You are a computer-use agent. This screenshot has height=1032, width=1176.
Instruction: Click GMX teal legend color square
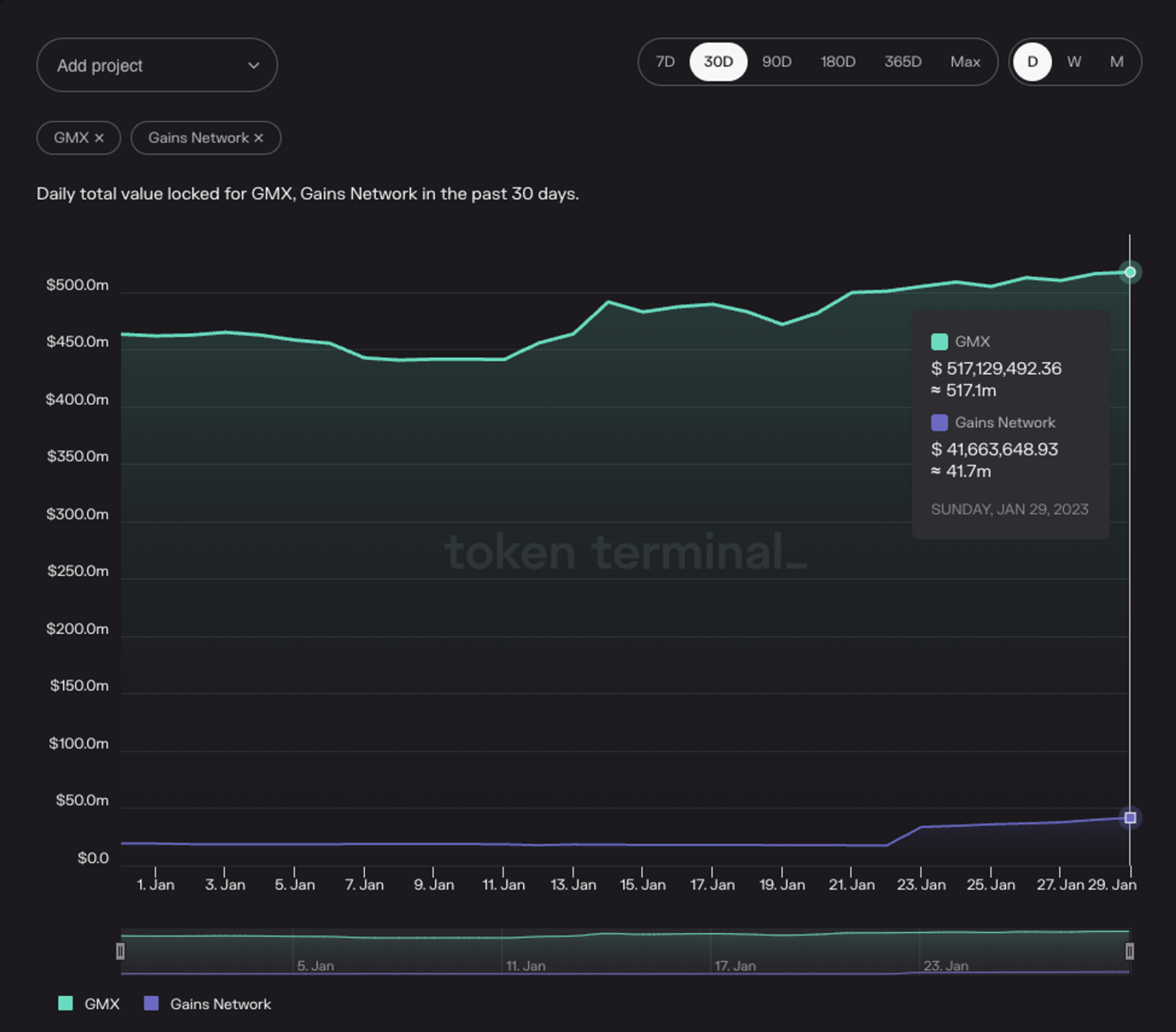[65, 1003]
